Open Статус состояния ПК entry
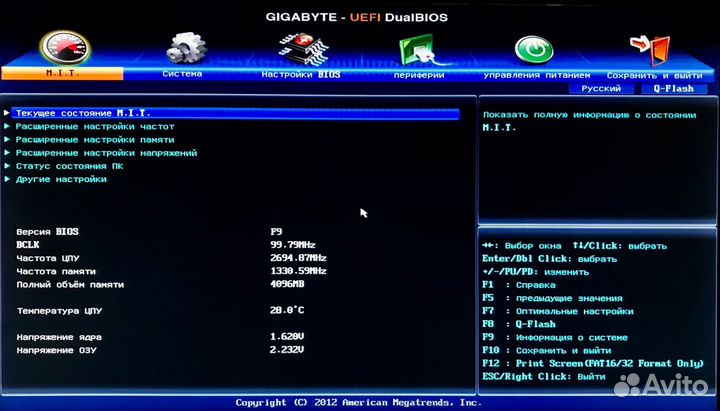The width and height of the screenshot is (720, 411). (x=69, y=166)
